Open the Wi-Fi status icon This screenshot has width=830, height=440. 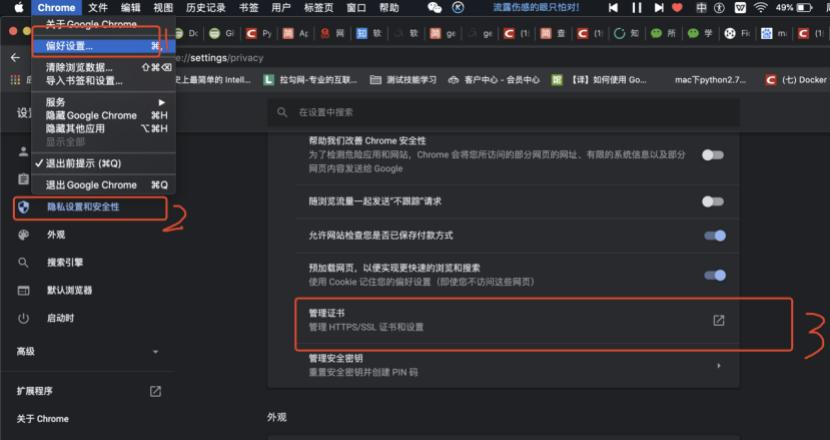(x=761, y=7)
